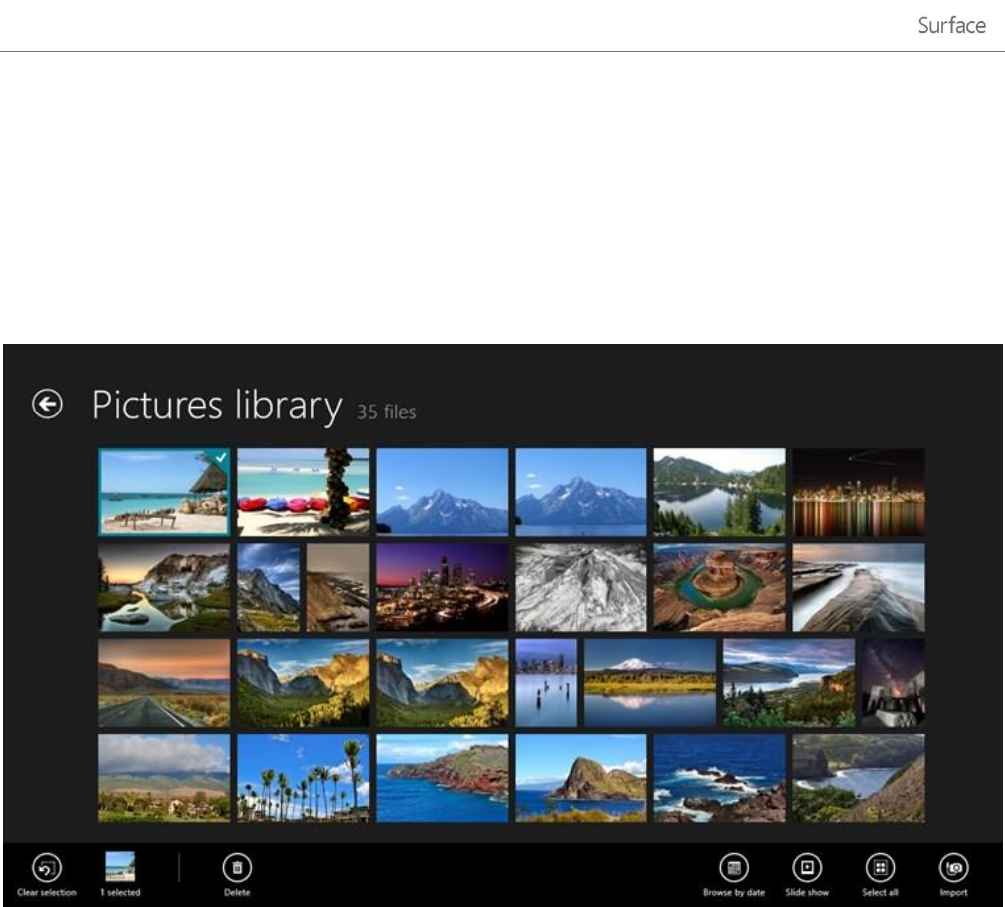Start the Slide show

pyautogui.click(x=806, y=867)
